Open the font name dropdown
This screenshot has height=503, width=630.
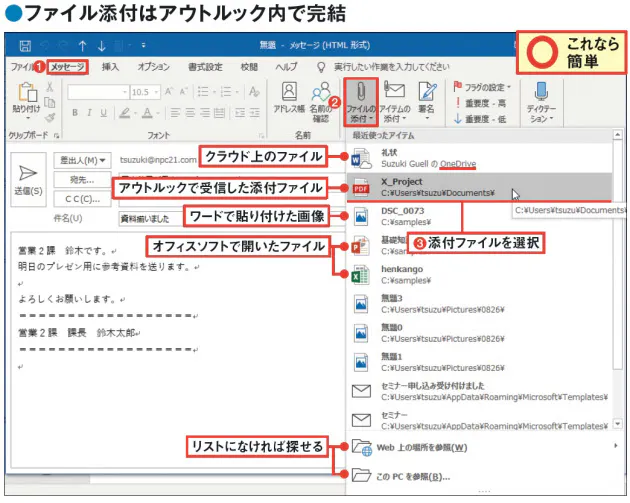click(125, 92)
